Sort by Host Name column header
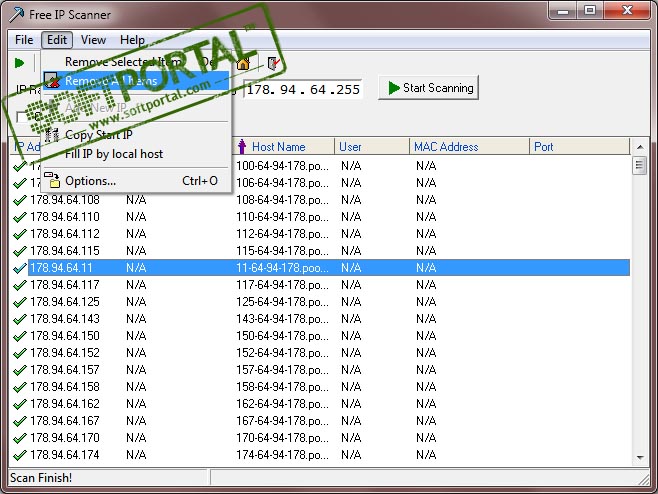658x494 pixels. (284, 146)
